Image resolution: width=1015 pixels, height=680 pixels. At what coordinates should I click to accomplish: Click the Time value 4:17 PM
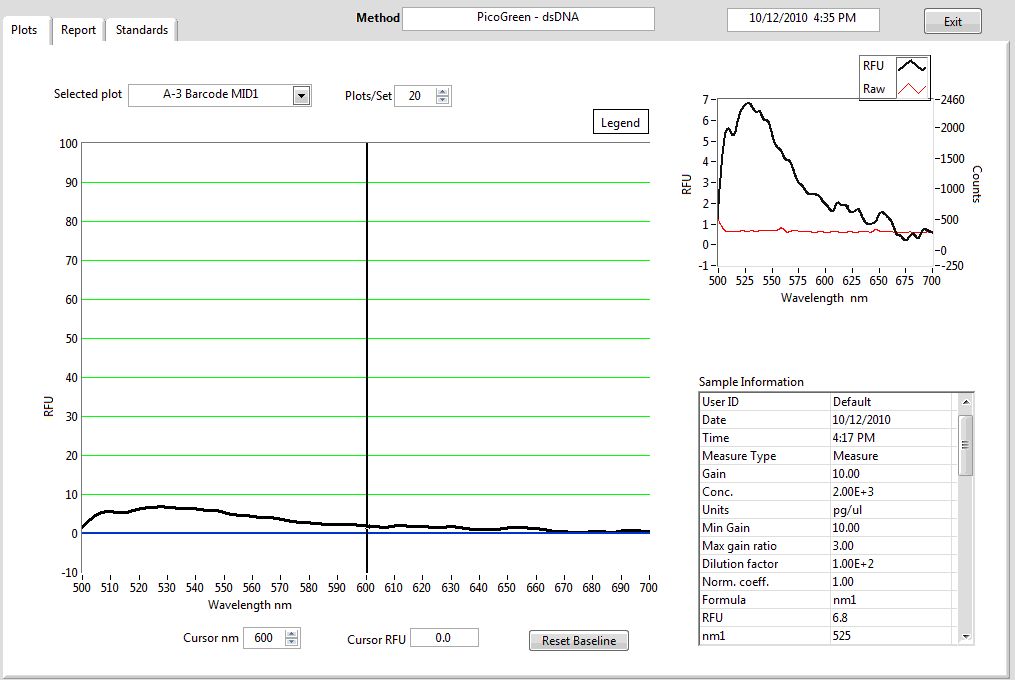pyautogui.click(x=854, y=438)
